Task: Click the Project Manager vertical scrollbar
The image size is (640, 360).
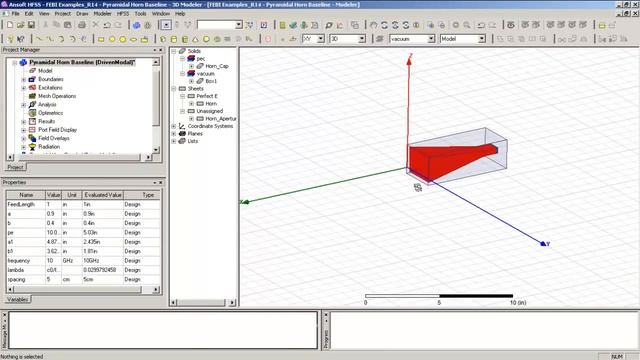Action: coord(156,106)
